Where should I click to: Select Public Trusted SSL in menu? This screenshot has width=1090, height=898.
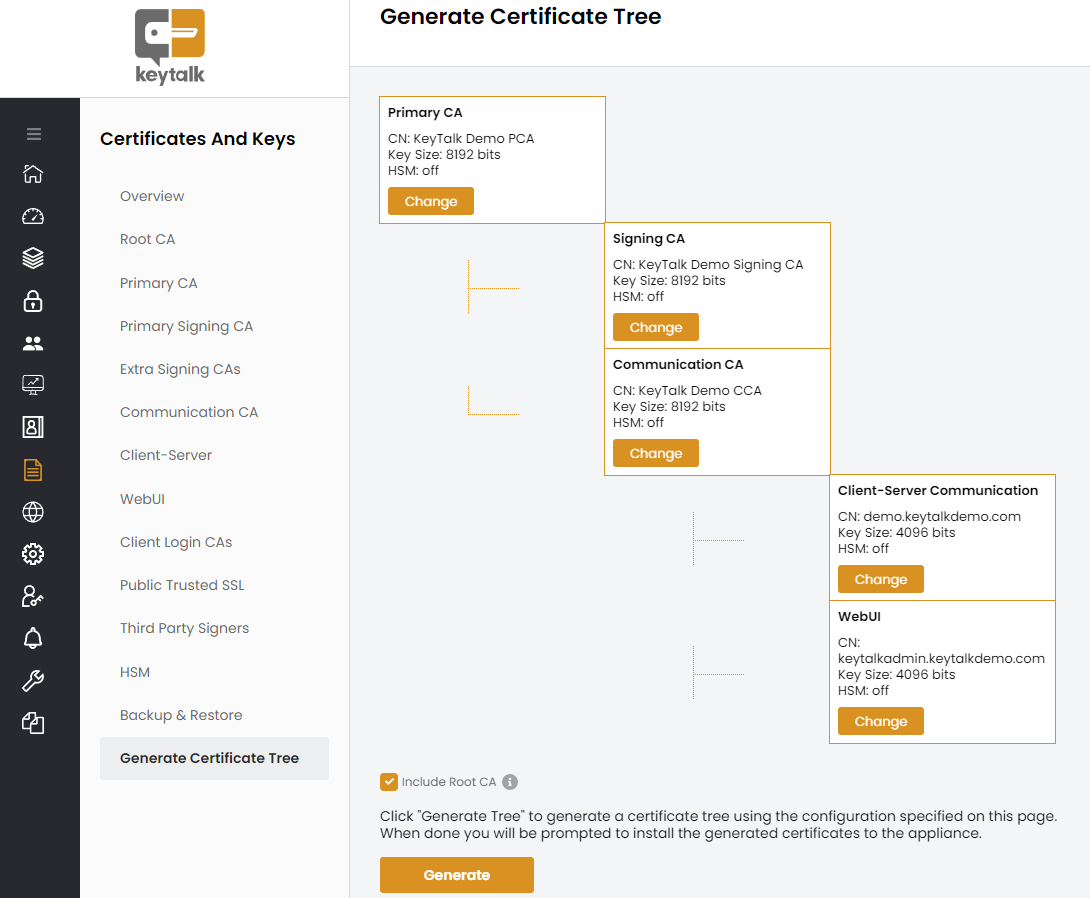(182, 585)
